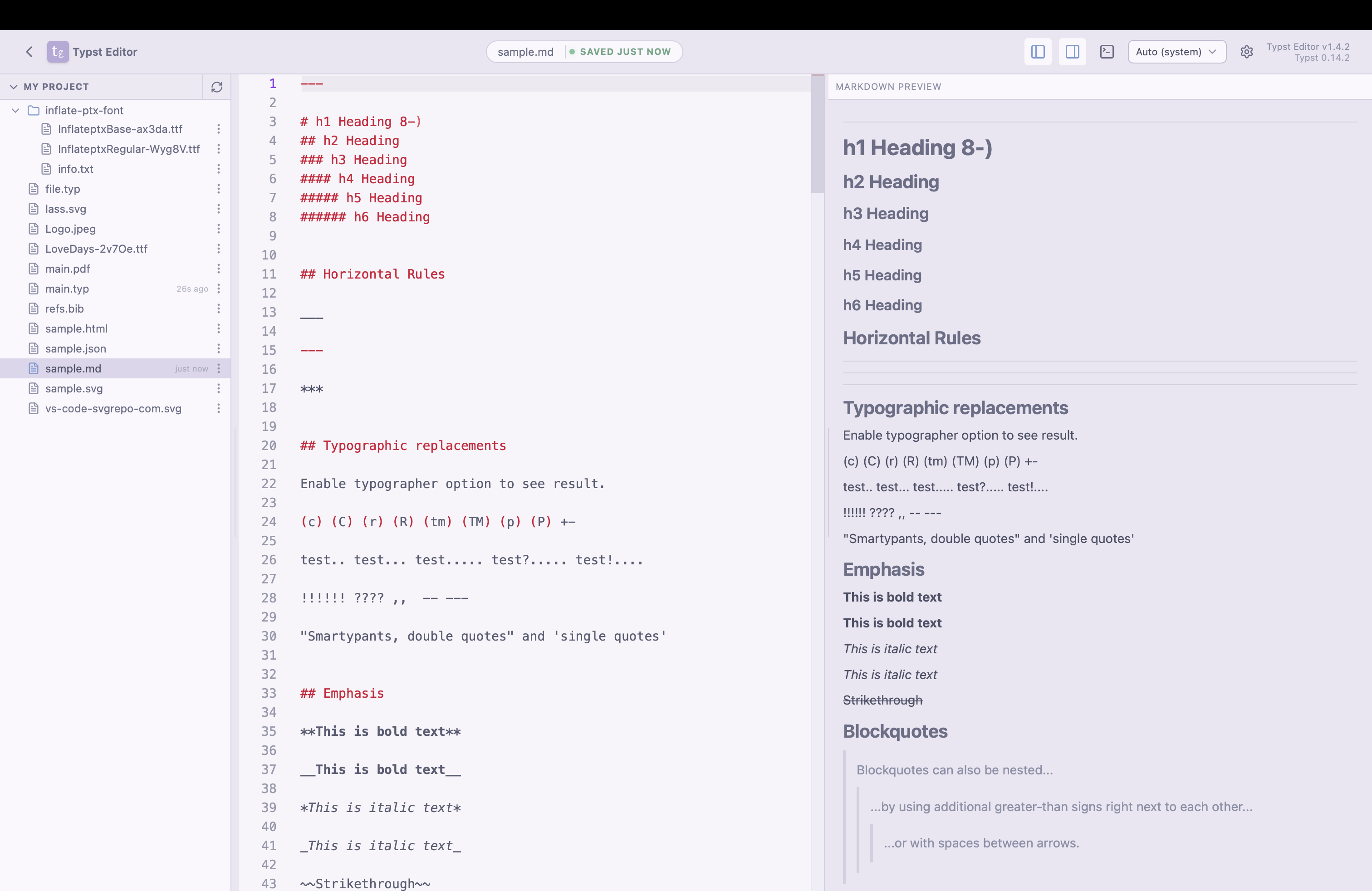Click line number 11 in the editor

click(269, 274)
